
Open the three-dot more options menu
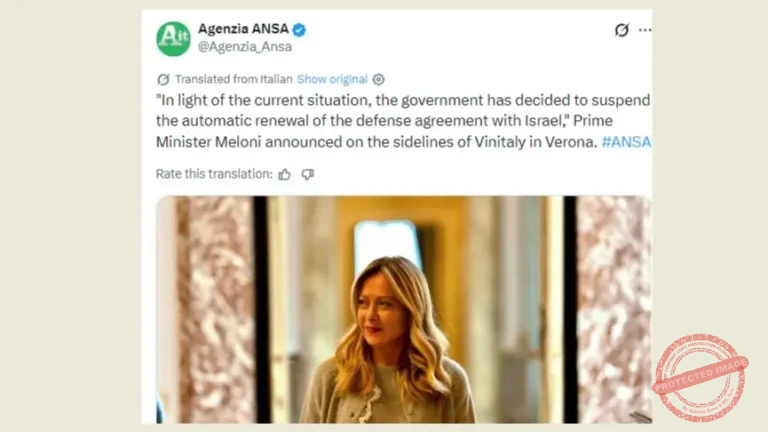645,30
